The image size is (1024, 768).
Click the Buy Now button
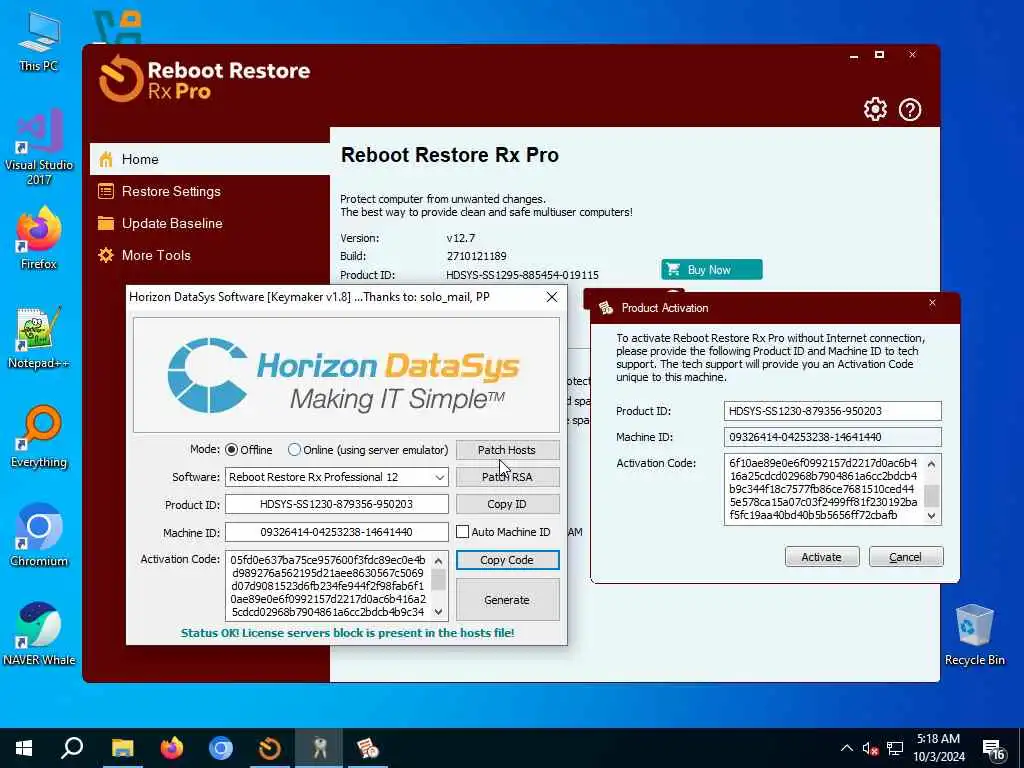click(x=711, y=270)
